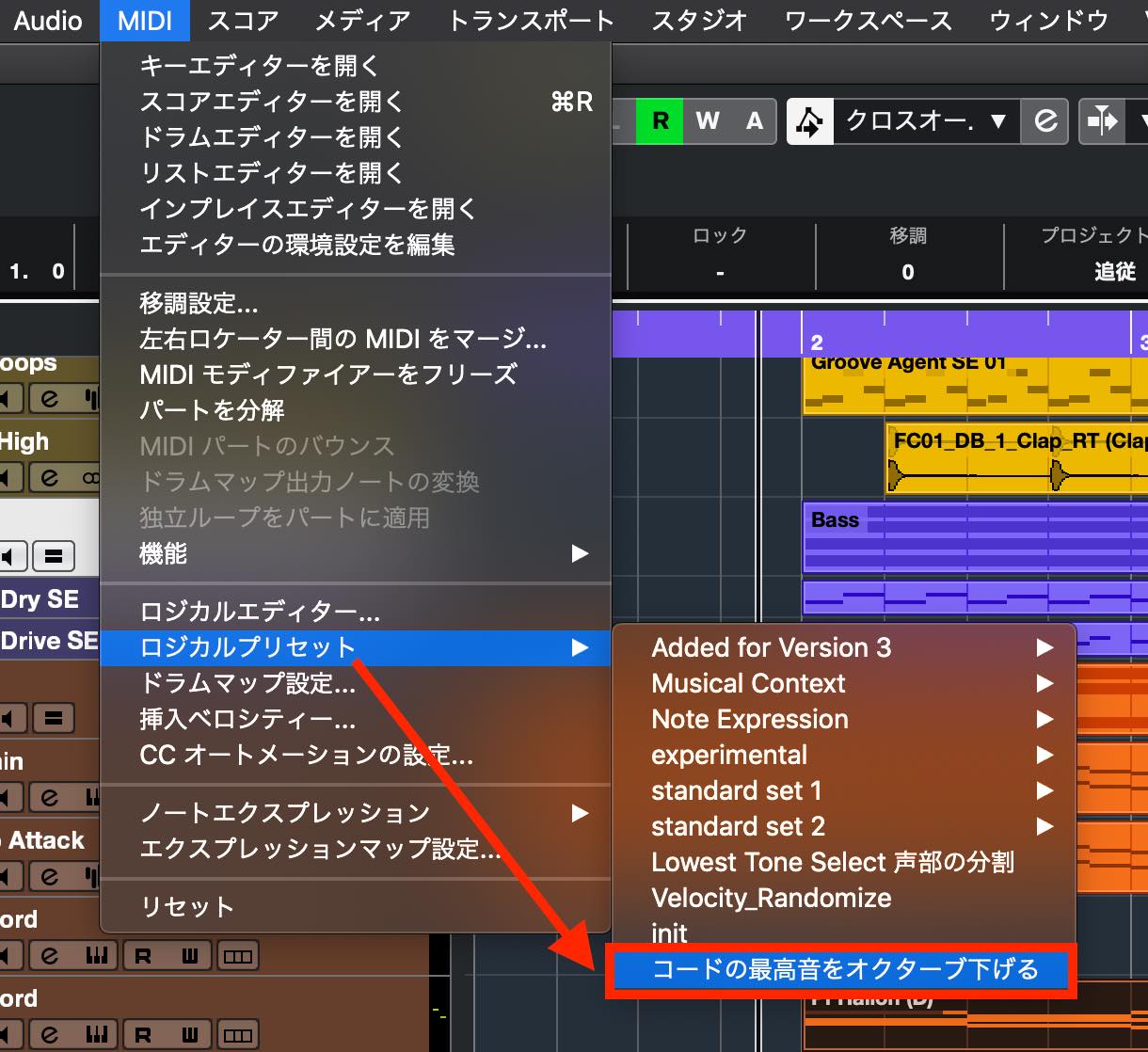Apply Lowest Tone Select 声部の分割 preset
Image resolution: width=1148 pixels, height=1052 pixels.
843,862
